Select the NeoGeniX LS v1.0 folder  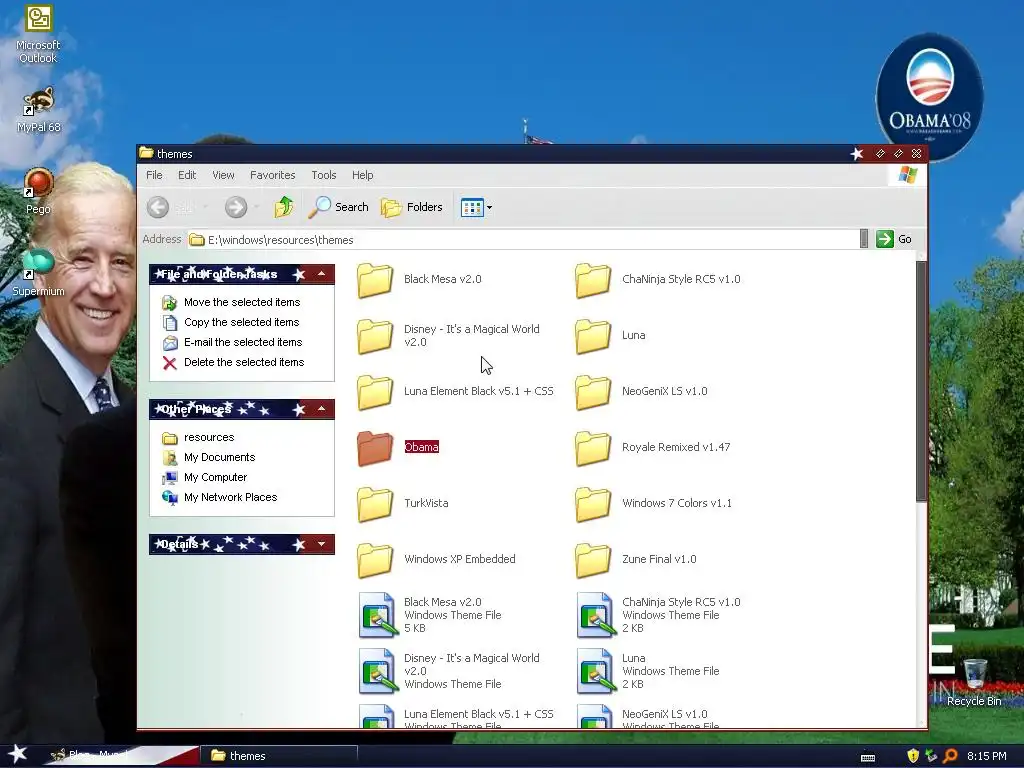[x=641, y=392]
